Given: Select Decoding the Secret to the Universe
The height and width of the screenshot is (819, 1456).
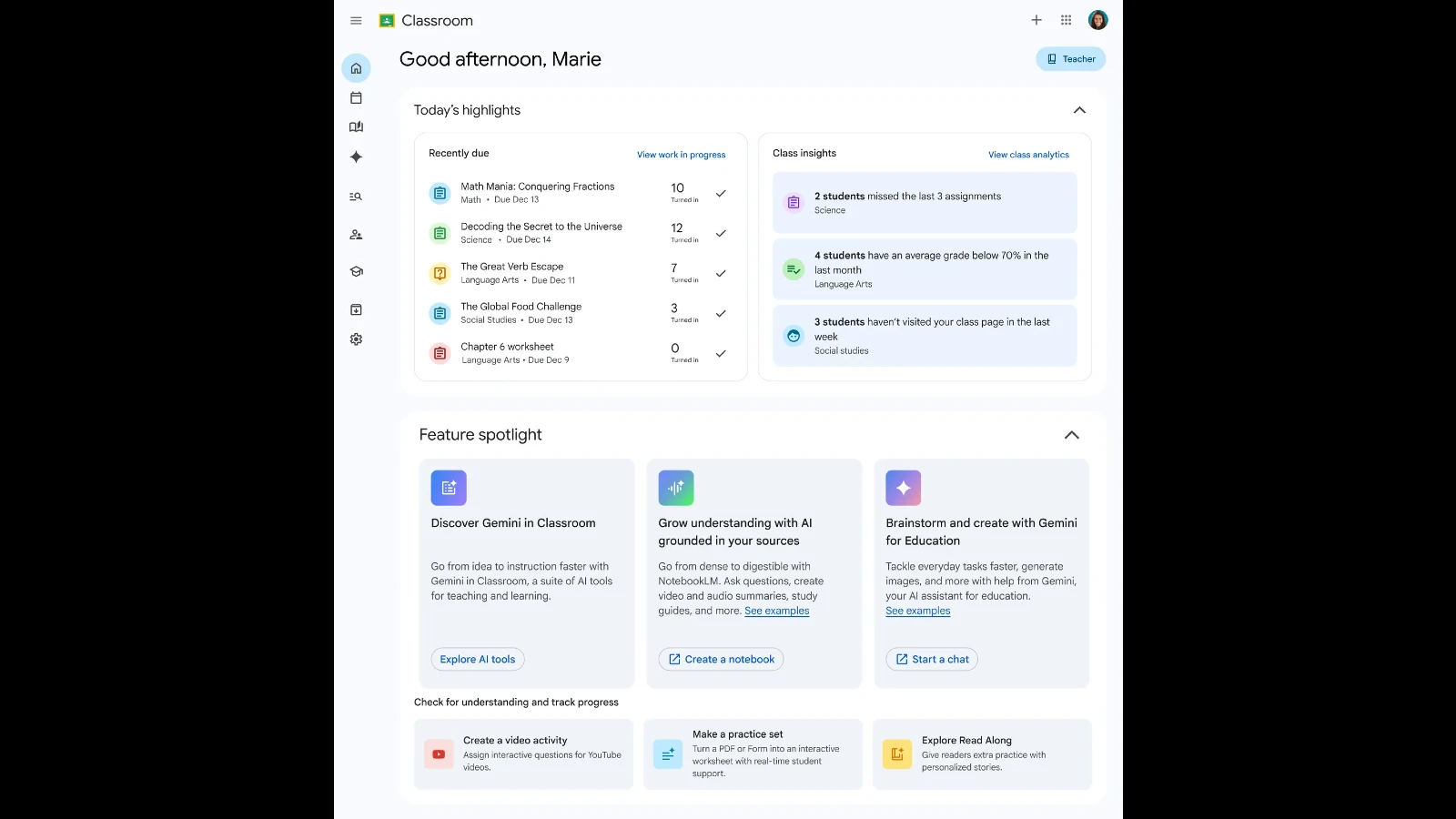Looking at the screenshot, I should tap(541, 227).
